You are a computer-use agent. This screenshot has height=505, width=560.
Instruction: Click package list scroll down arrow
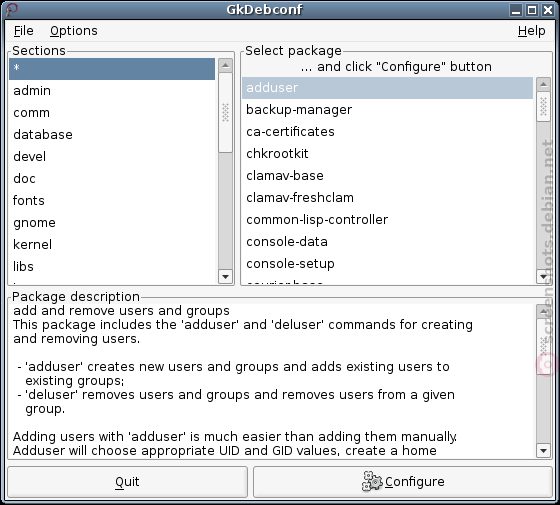[x=543, y=276]
